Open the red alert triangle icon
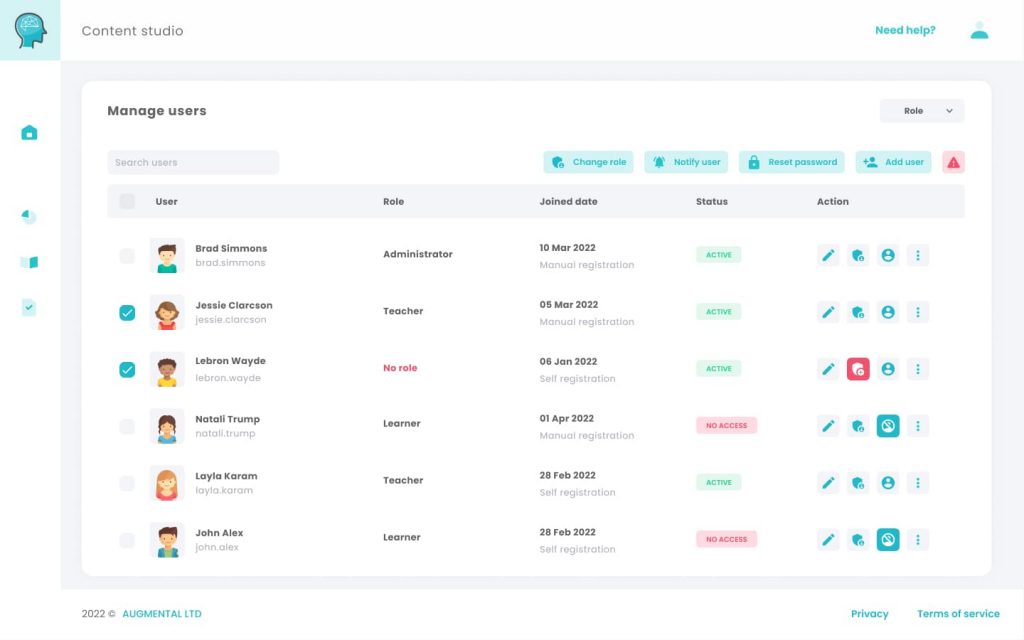Screen dimensions: 1024x640 952,161
